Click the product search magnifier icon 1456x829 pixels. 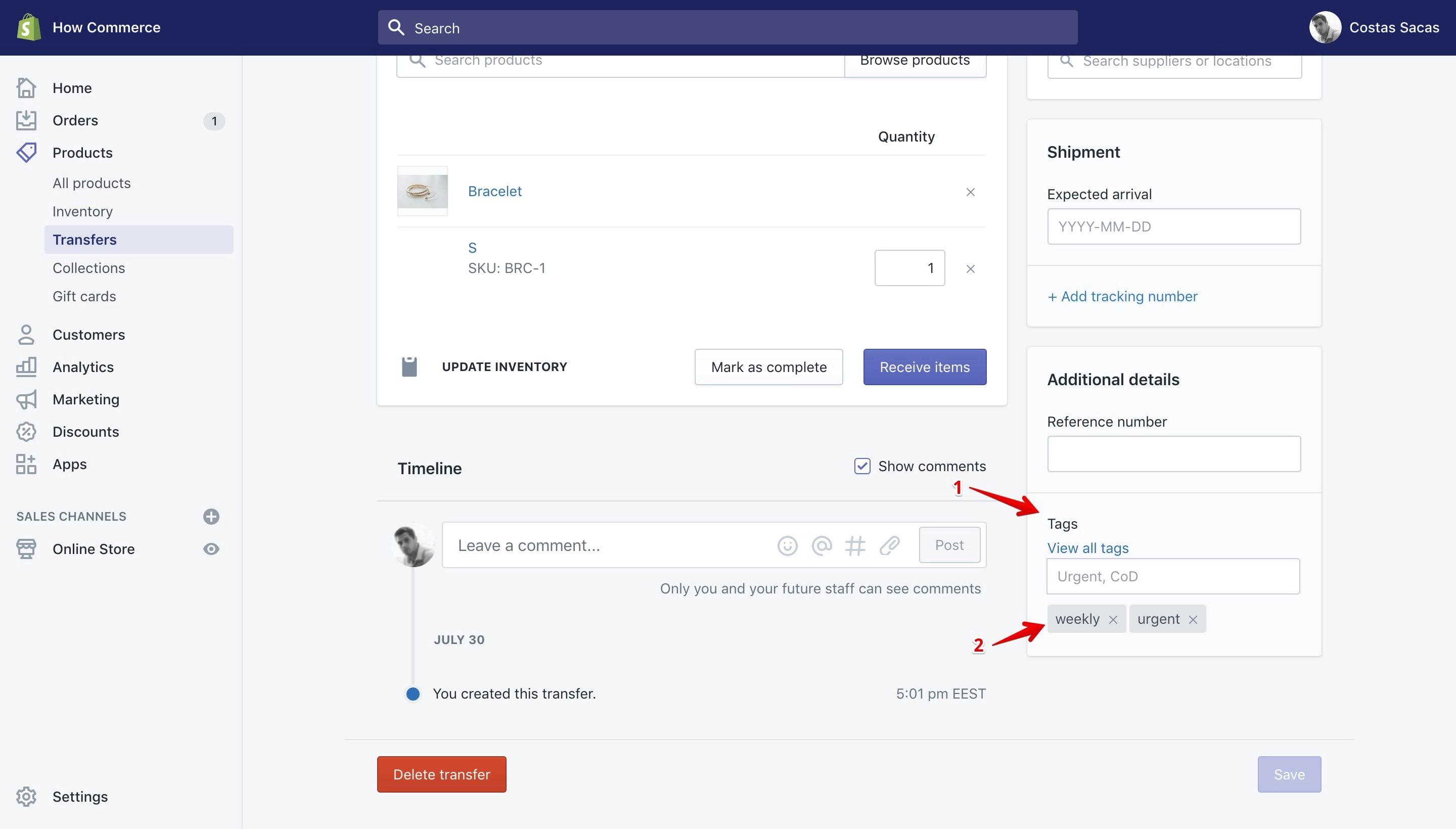point(418,61)
